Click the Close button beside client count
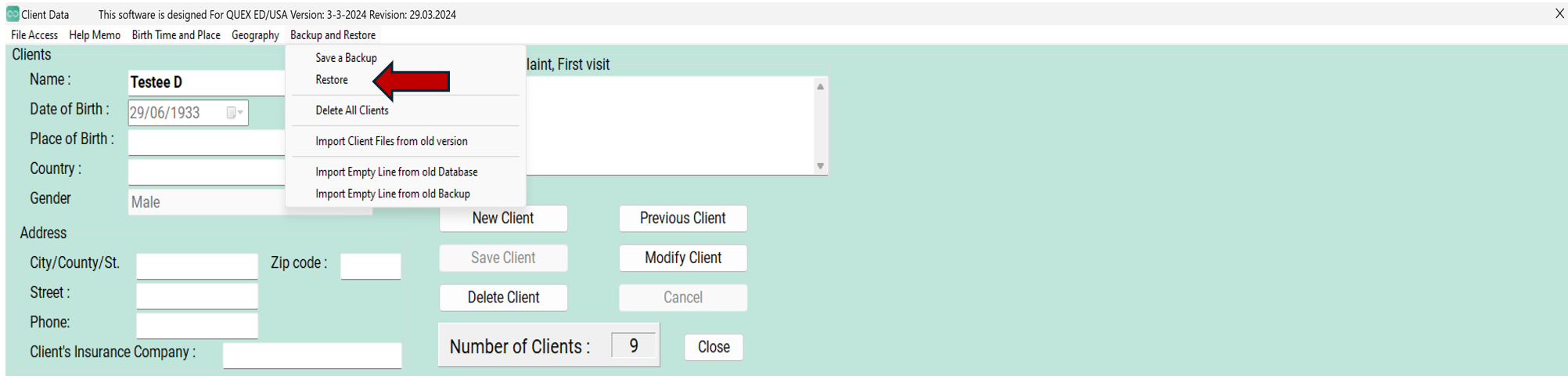Viewport: 1568px width, 376px height. point(714,347)
